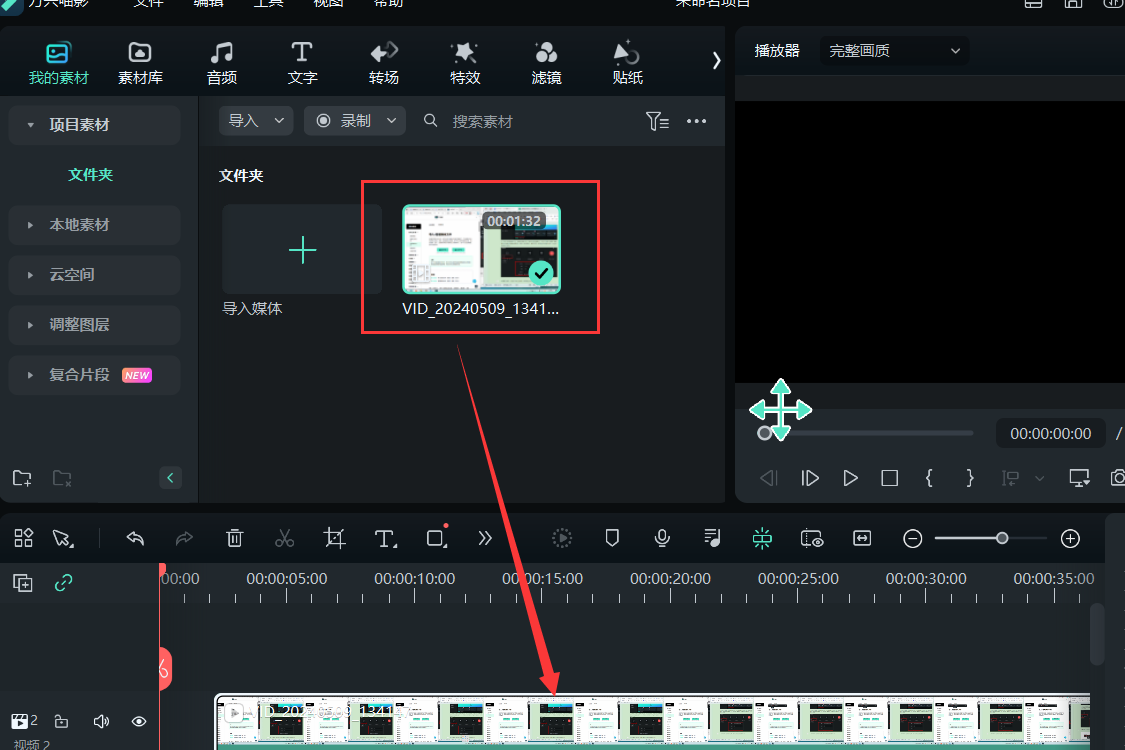Screen dimensions: 1125x750
Task: Click the filter sort icon beside search
Action: coord(657,121)
